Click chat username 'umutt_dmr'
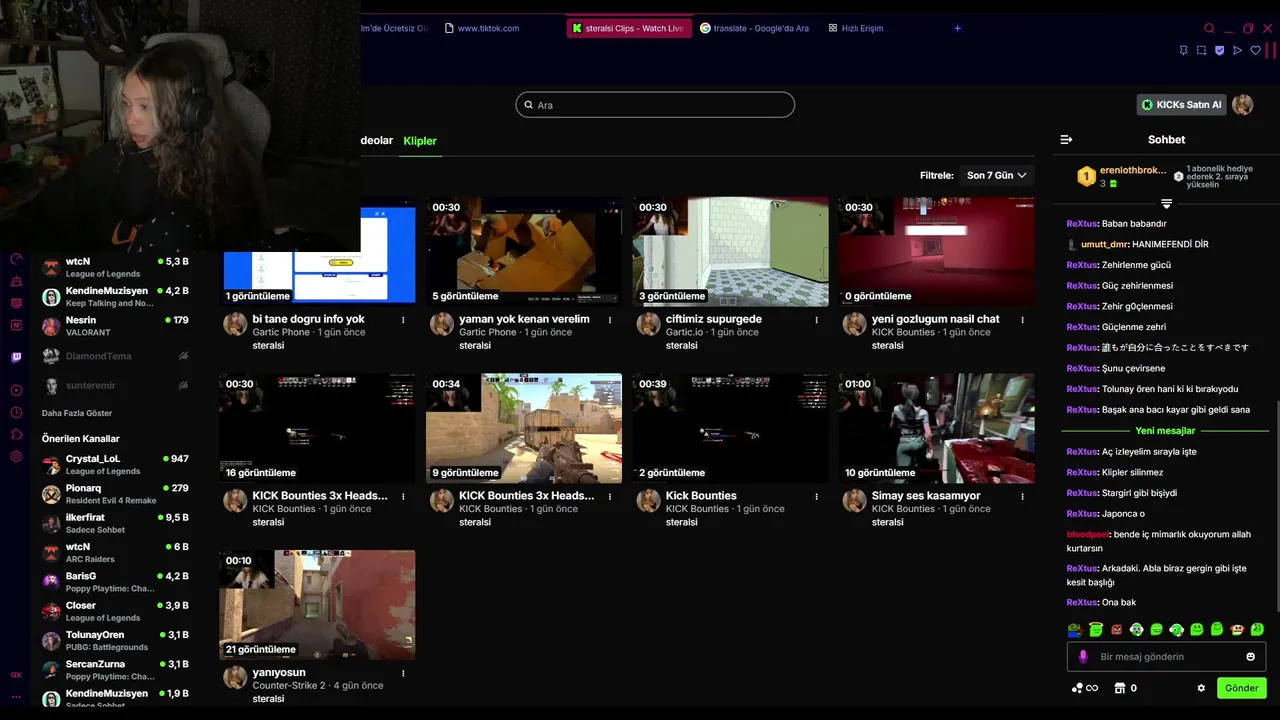The image size is (1280, 720). pyautogui.click(x=1104, y=244)
